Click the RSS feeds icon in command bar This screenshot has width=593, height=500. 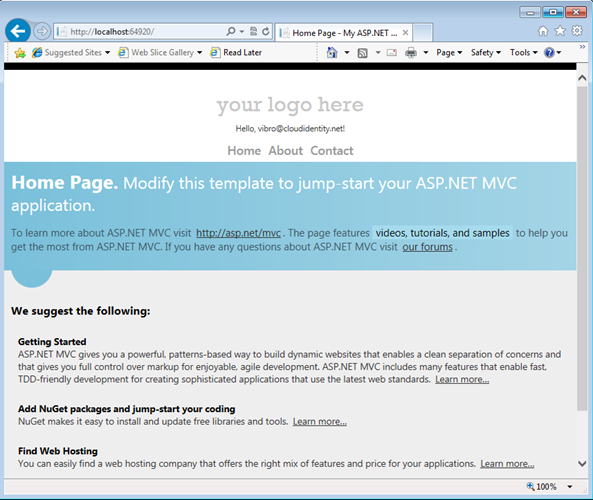pos(362,53)
